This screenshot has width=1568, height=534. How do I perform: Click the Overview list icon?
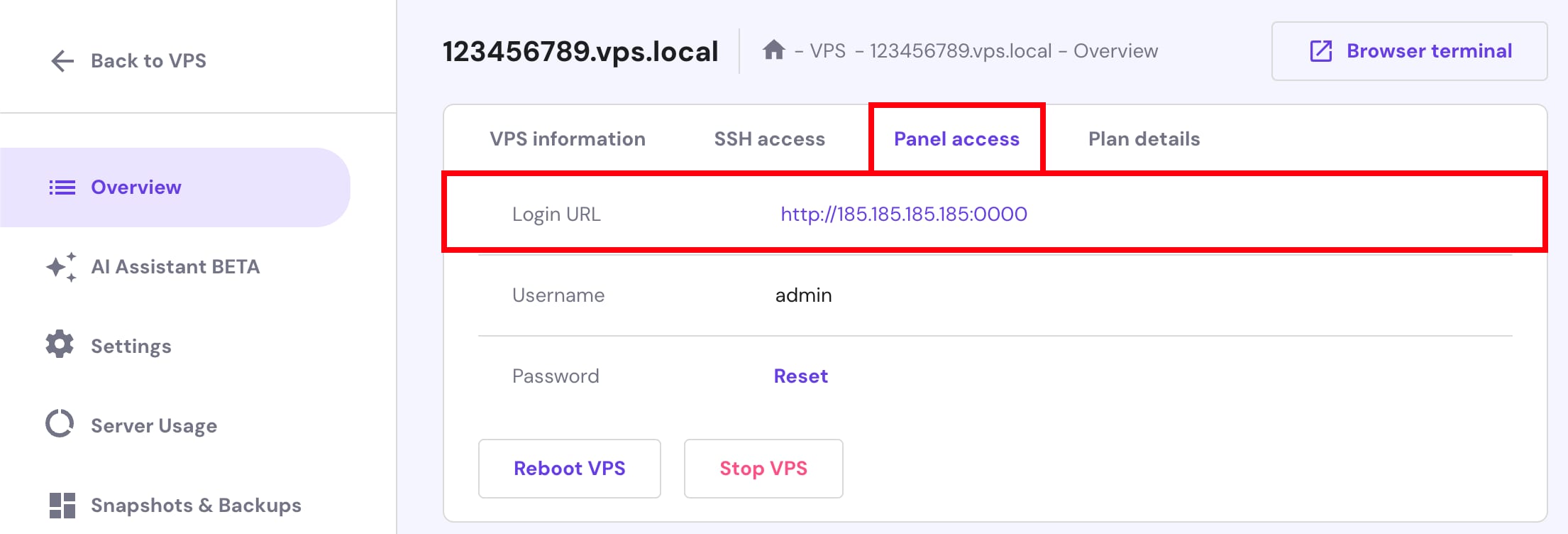pos(62,187)
